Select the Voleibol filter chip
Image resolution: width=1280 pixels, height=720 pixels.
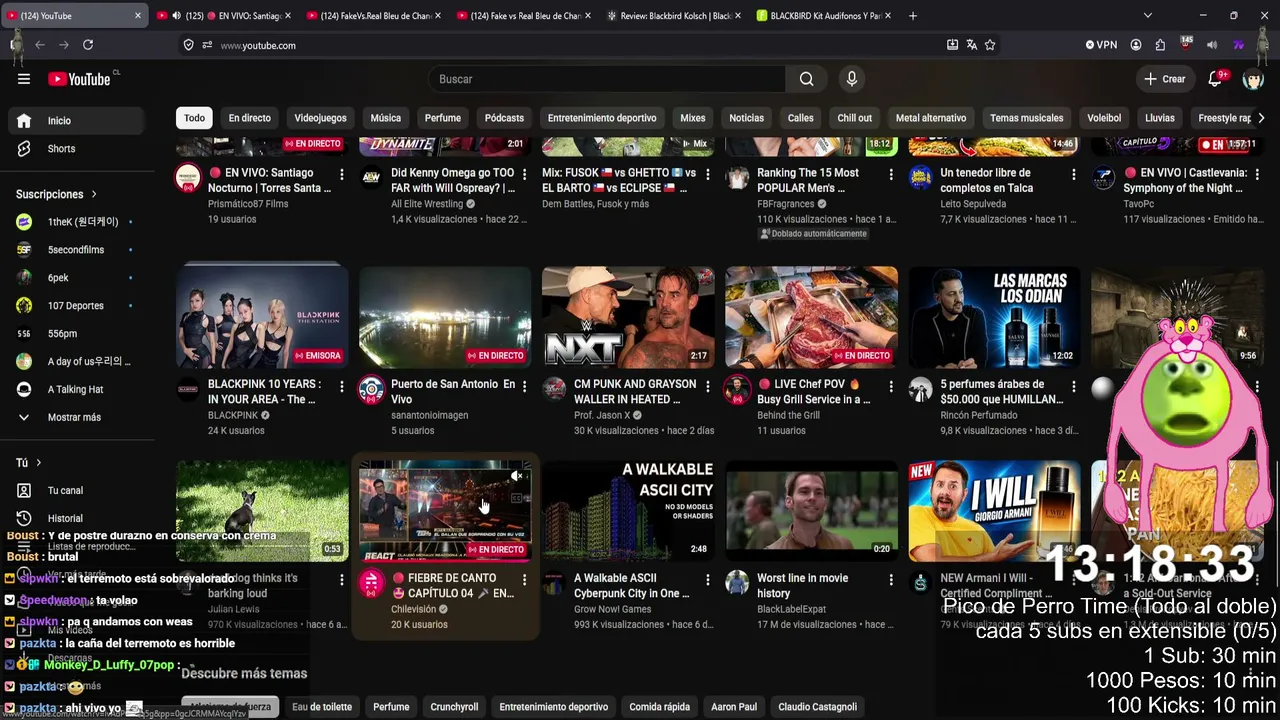point(1104,118)
